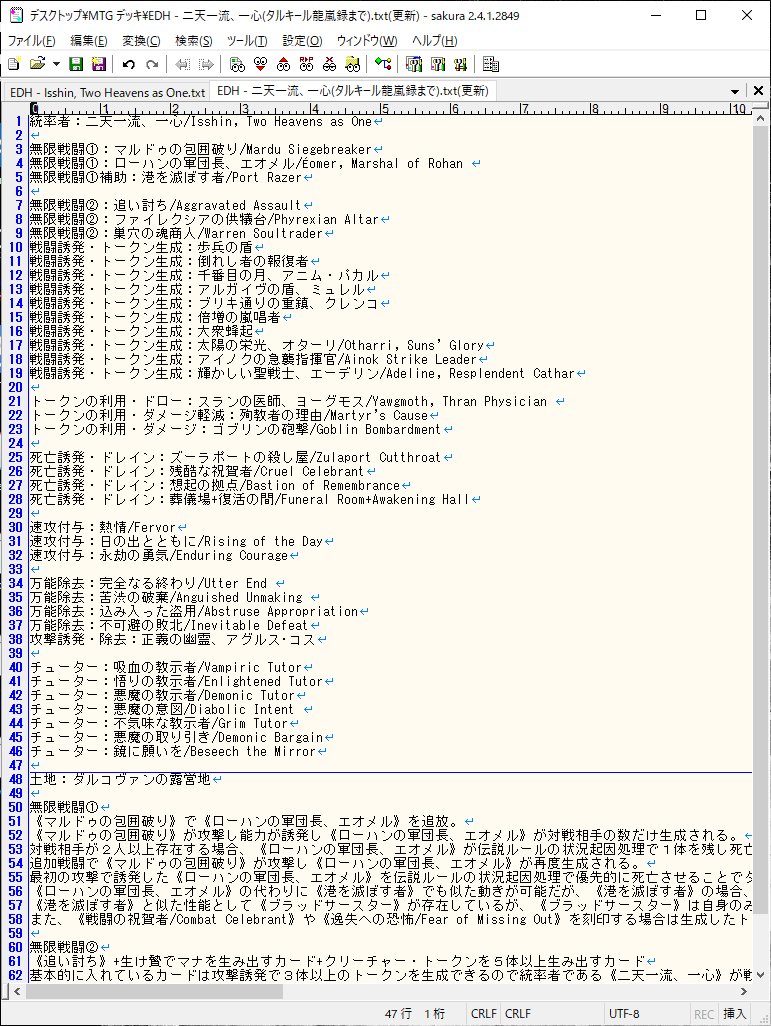
Task: Click the 47 行 1 桁 position indicator
Action: [415, 1014]
